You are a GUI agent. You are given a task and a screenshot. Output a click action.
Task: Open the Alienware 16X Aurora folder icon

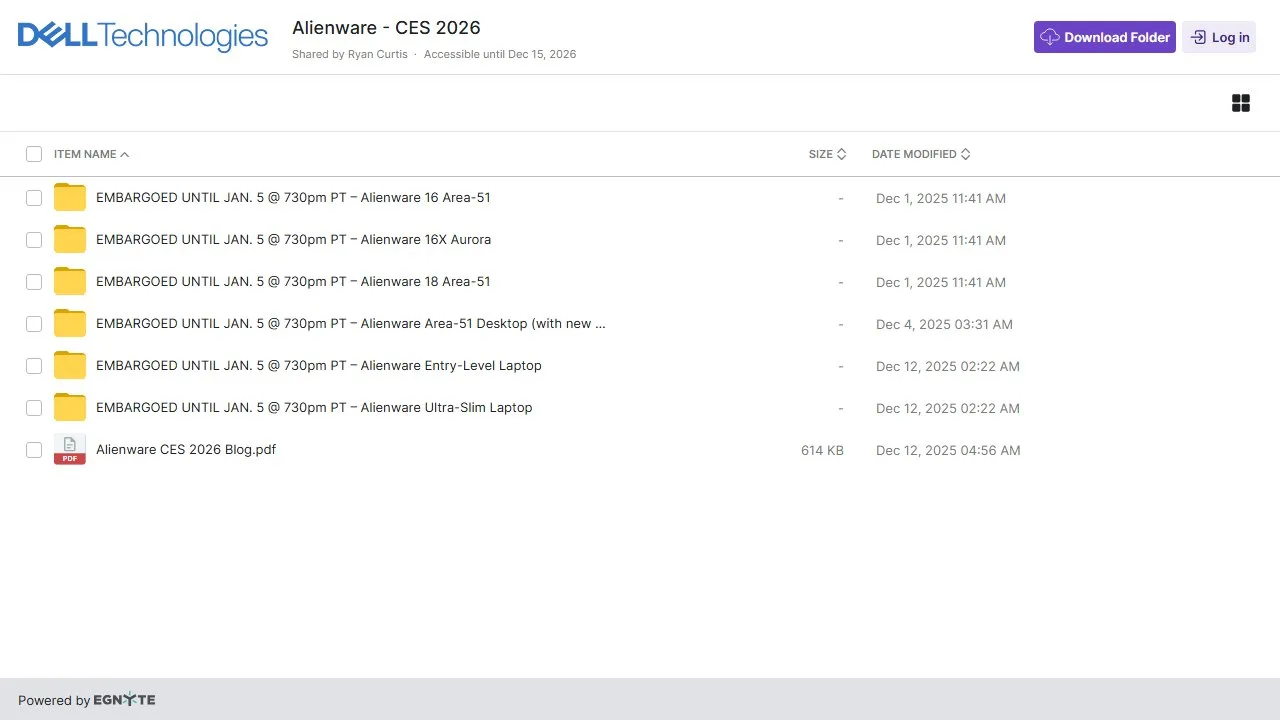[70, 240]
